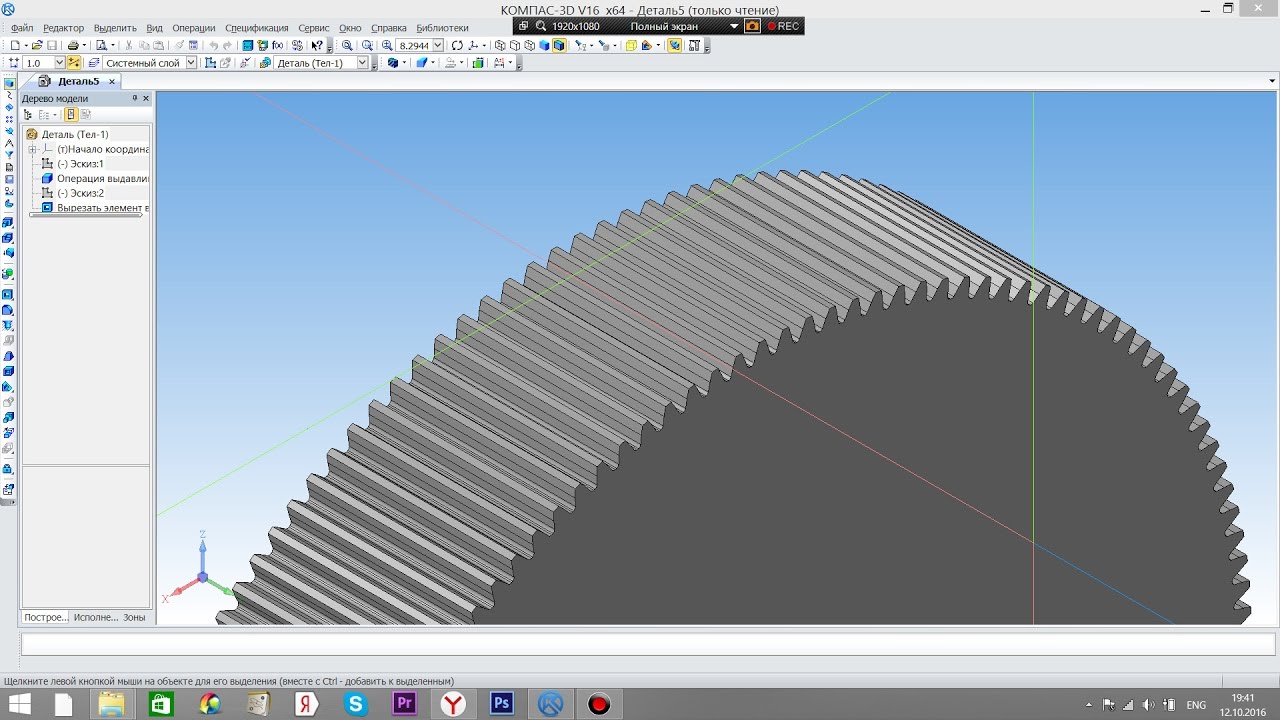Click the model tree horizontal scrollbar
The height and width of the screenshot is (720, 1280).
[x=88, y=215]
